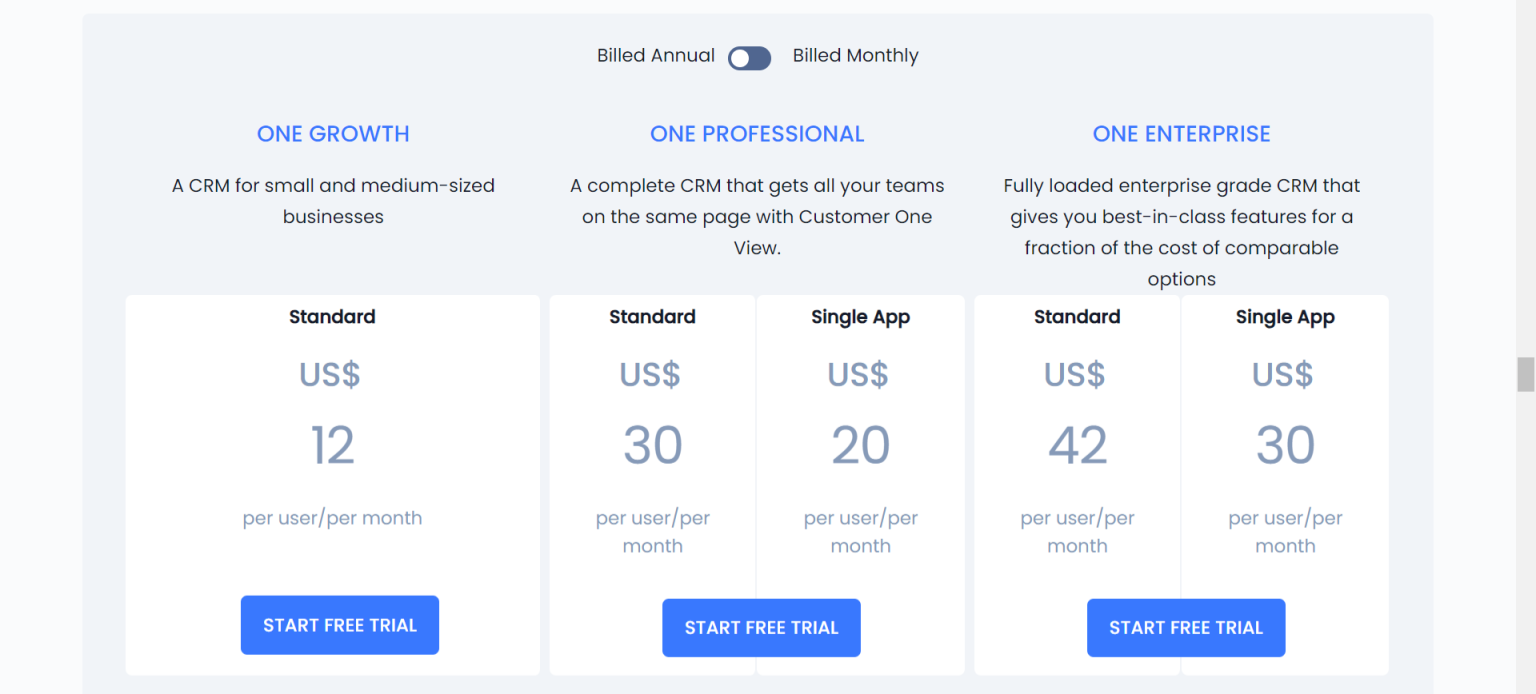Toggle the annual/monthly billing switch

(x=749, y=58)
